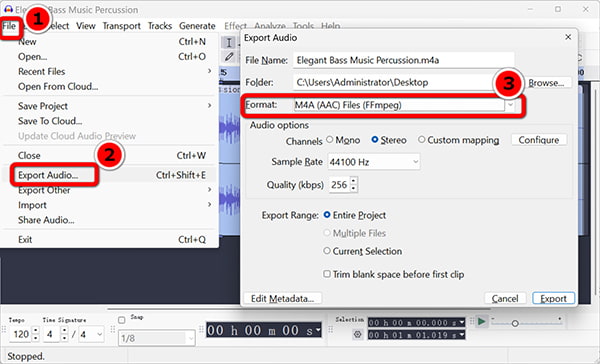Viewport: 600px width, 364px height.
Task: Open the Tracks menu
Action: point(160,26)
